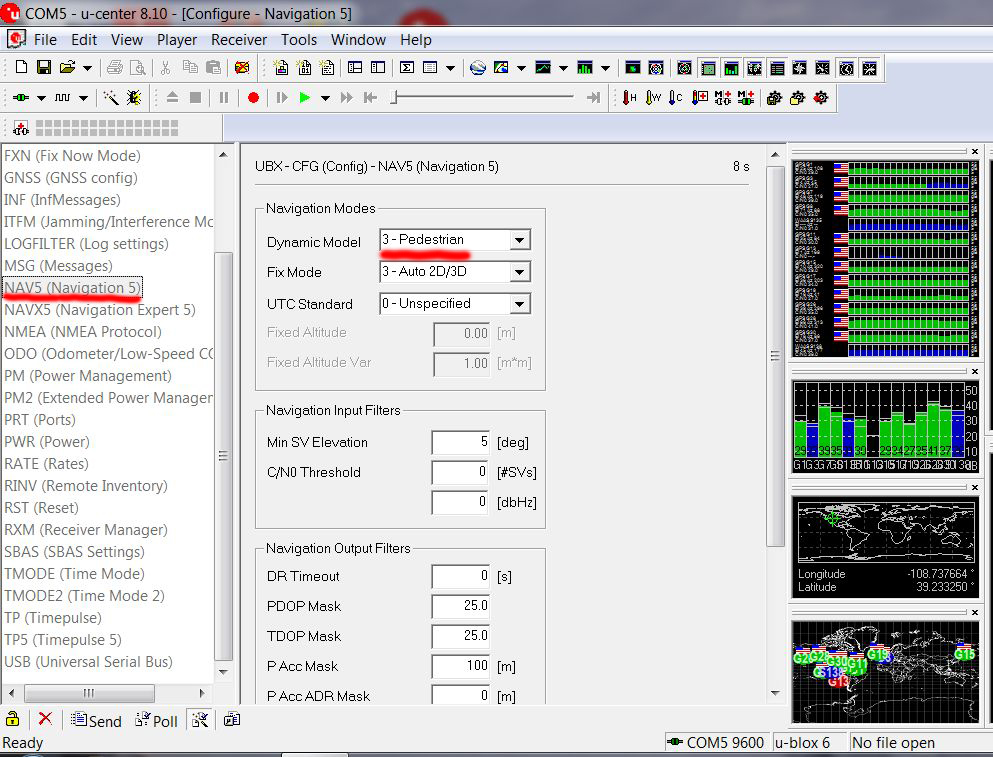Open the Receiver menu
Image resolution: width=993 pixels, height=757 pixels.
[x=239, y=40]
